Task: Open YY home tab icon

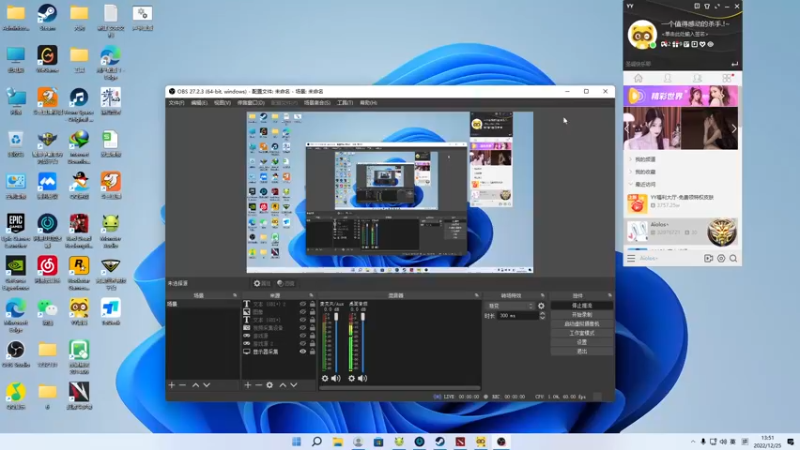Action: 638,78
